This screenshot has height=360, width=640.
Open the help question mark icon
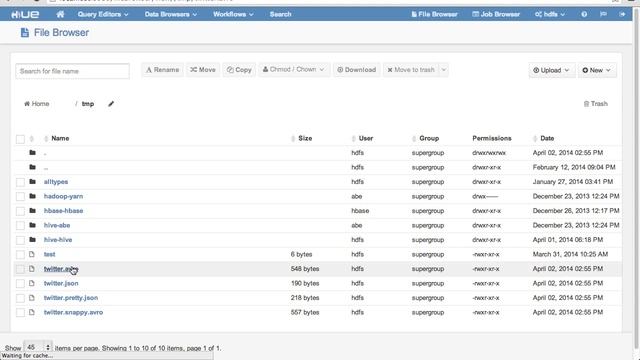point(584,14)
